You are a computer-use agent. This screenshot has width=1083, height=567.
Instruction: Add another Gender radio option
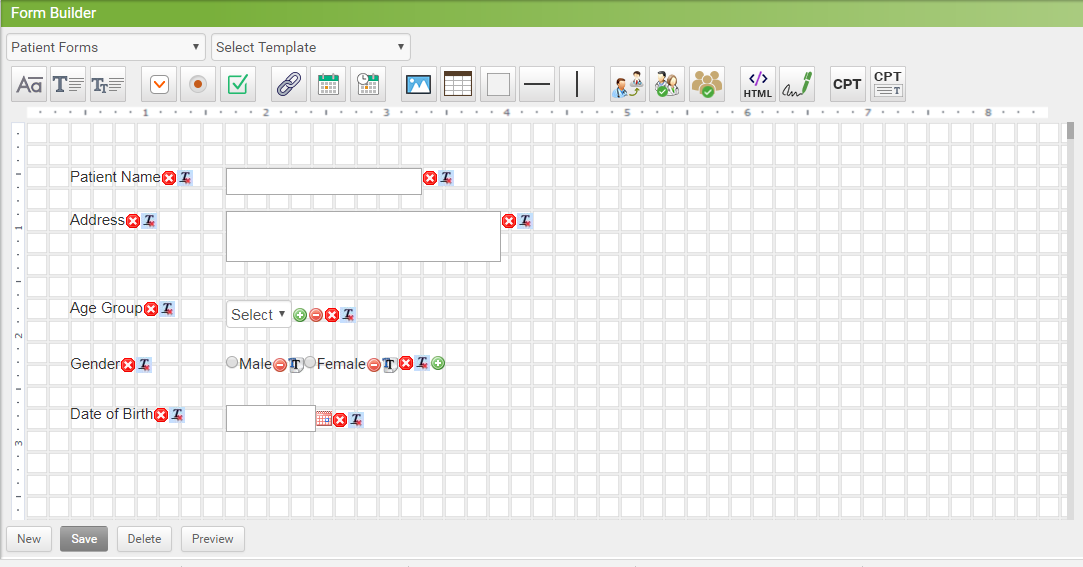tap(438, 363)
